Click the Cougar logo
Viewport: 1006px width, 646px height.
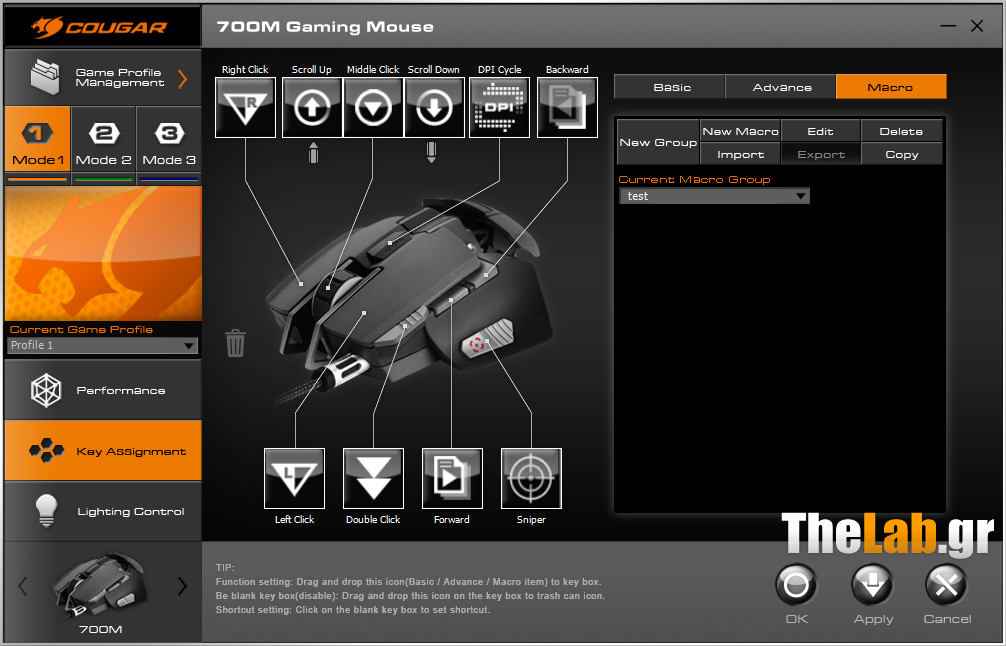coord(100,27)
